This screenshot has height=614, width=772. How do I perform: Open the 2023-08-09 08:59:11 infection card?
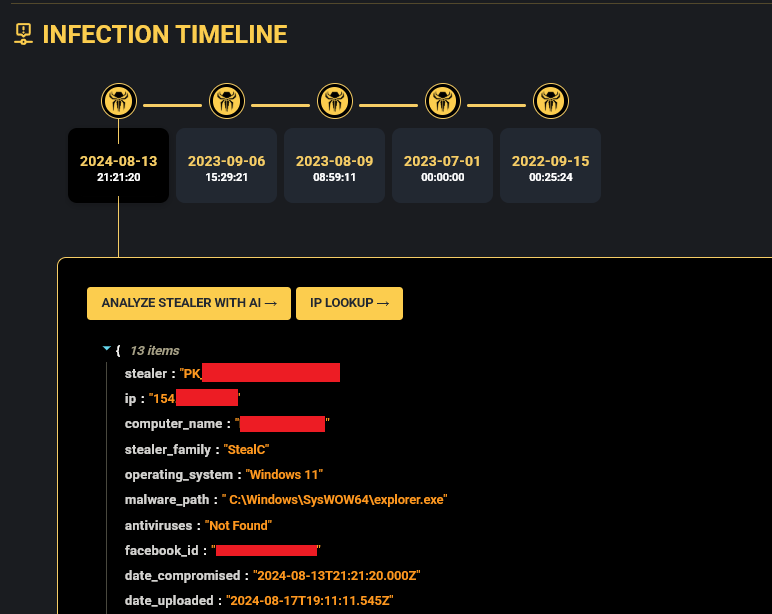[334, 166]
